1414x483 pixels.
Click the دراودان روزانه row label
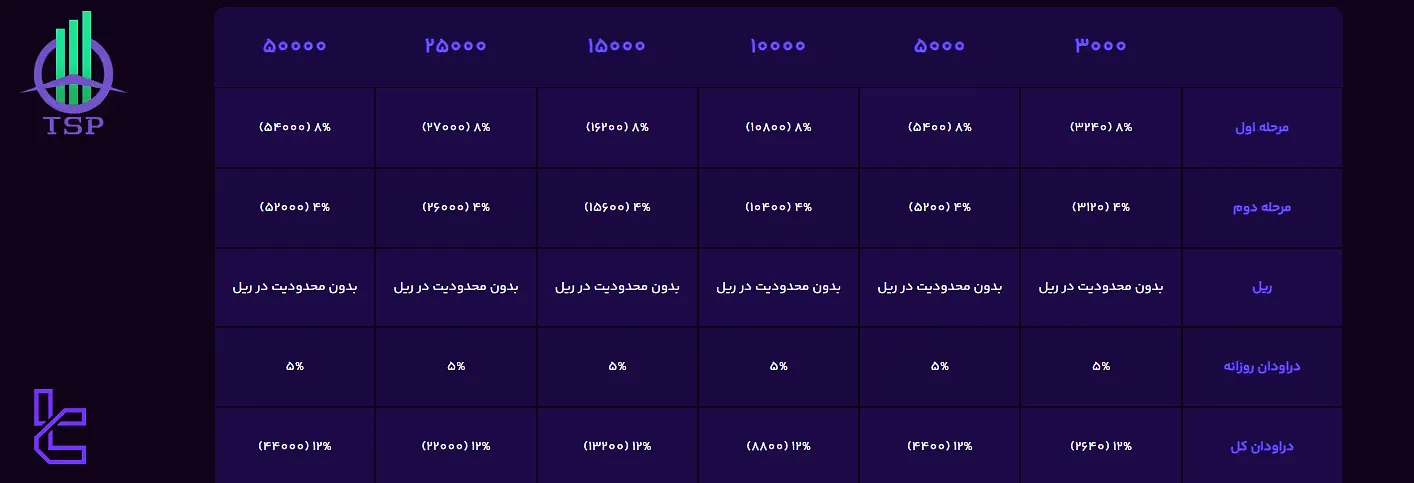coord(1262,367)
